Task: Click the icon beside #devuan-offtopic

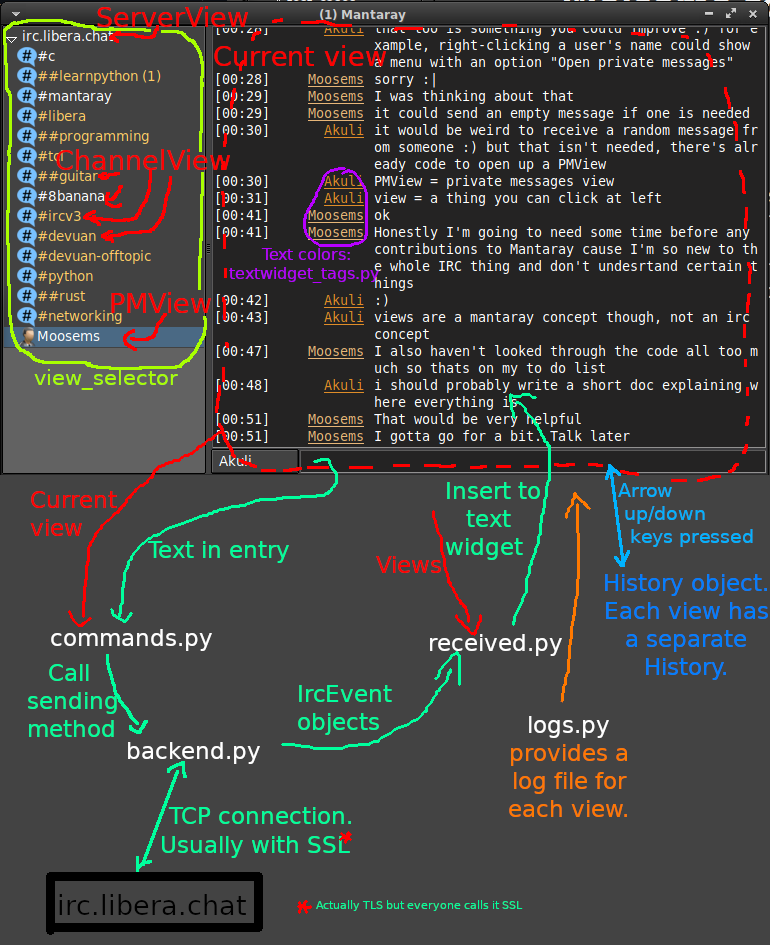Action: tap(27, 256)
